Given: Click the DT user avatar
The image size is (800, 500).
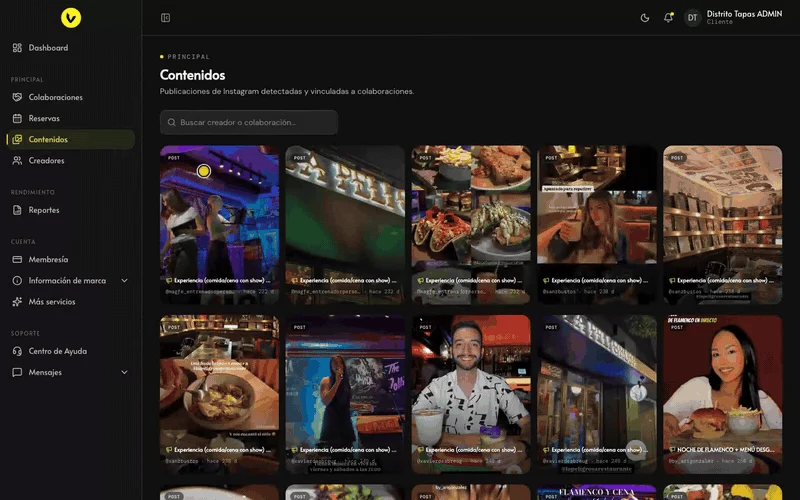Looking at the screenshot, I should pyautogui.click(x=692, y=18).
